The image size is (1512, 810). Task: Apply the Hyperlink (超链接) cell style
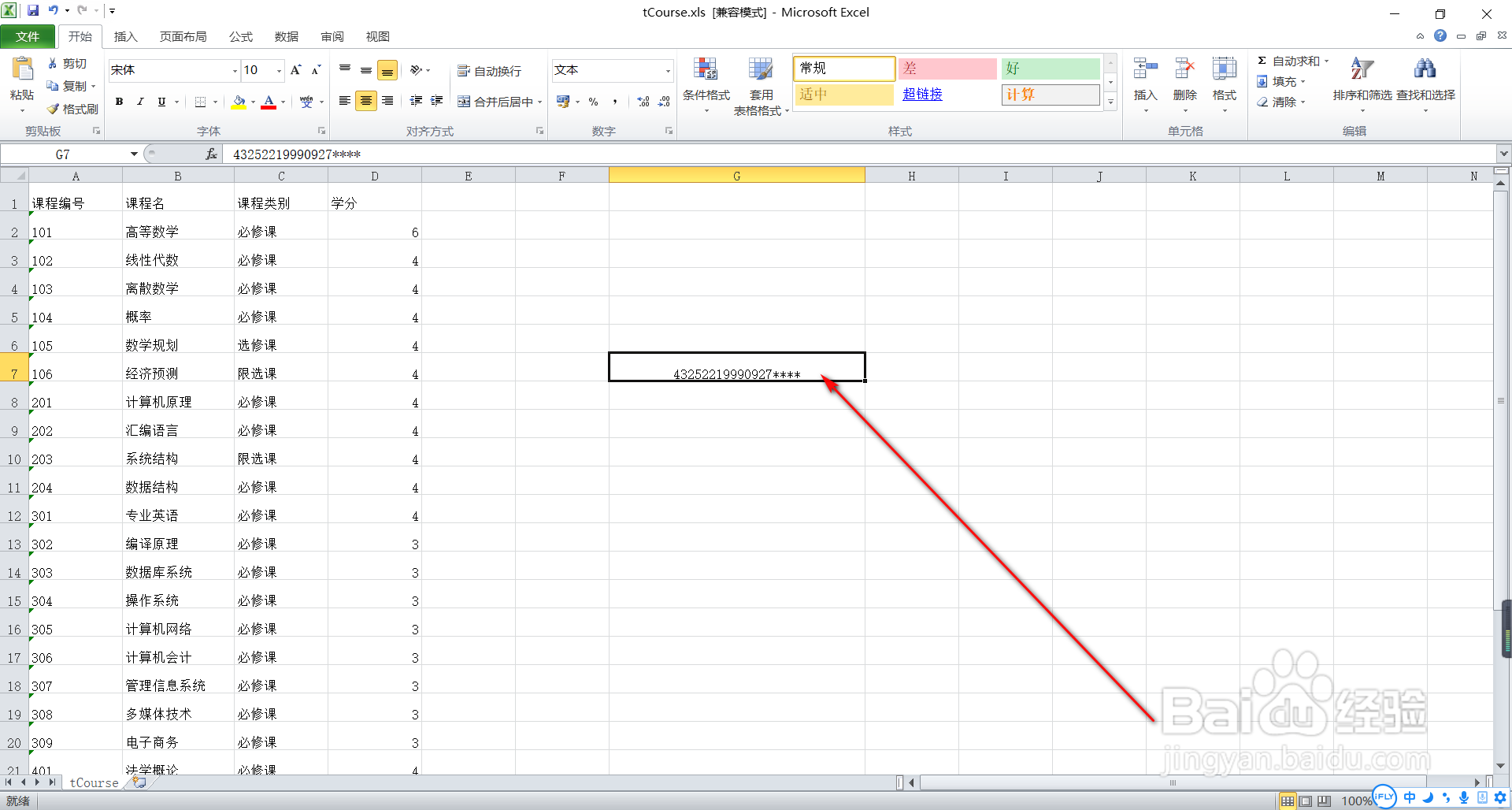click(x=947, y=94)
